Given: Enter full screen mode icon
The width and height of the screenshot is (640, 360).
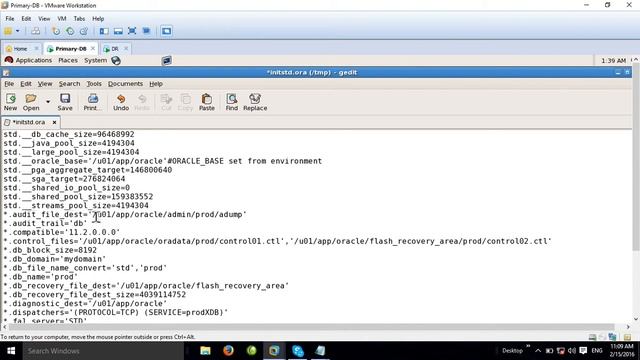Looking at the screenshot, I should click(132, 31).
